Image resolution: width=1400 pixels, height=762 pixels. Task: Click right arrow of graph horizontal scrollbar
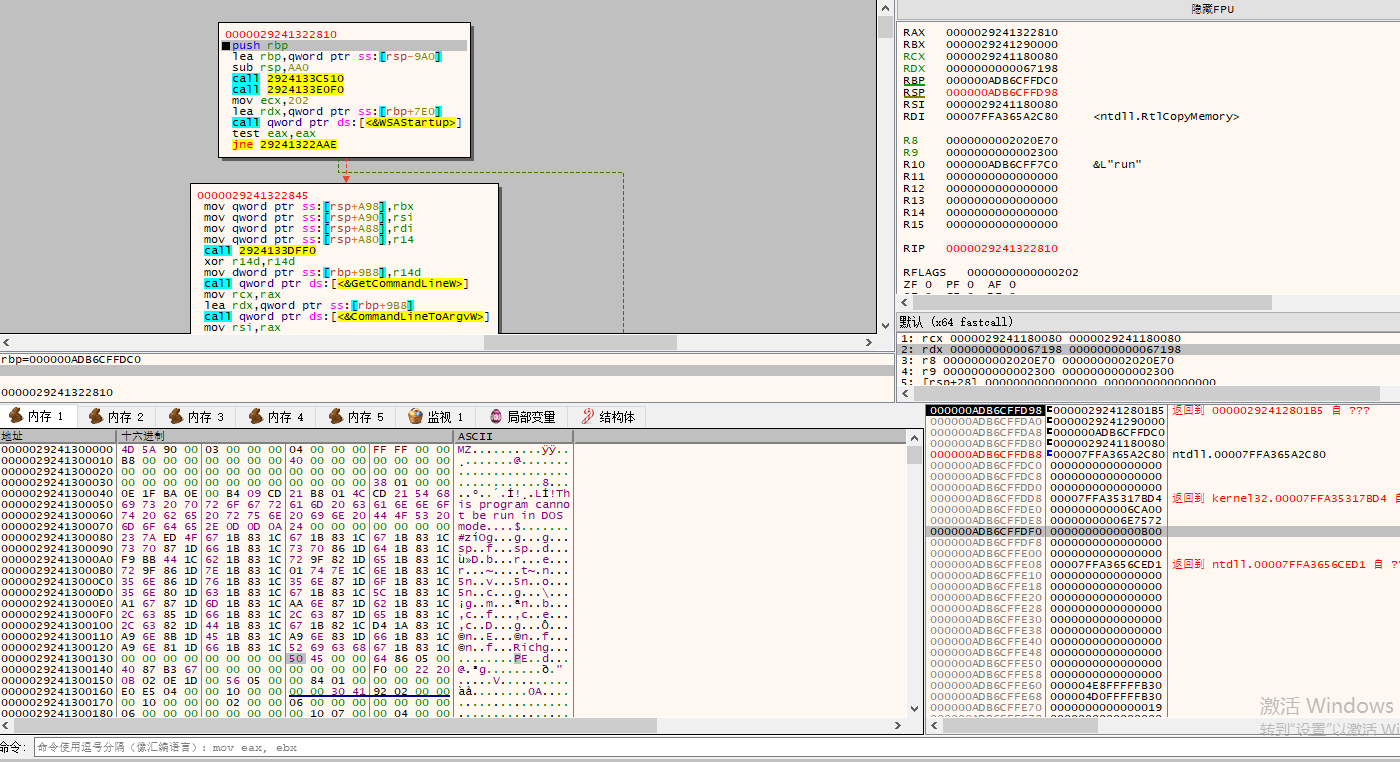(x=869, y=342)
